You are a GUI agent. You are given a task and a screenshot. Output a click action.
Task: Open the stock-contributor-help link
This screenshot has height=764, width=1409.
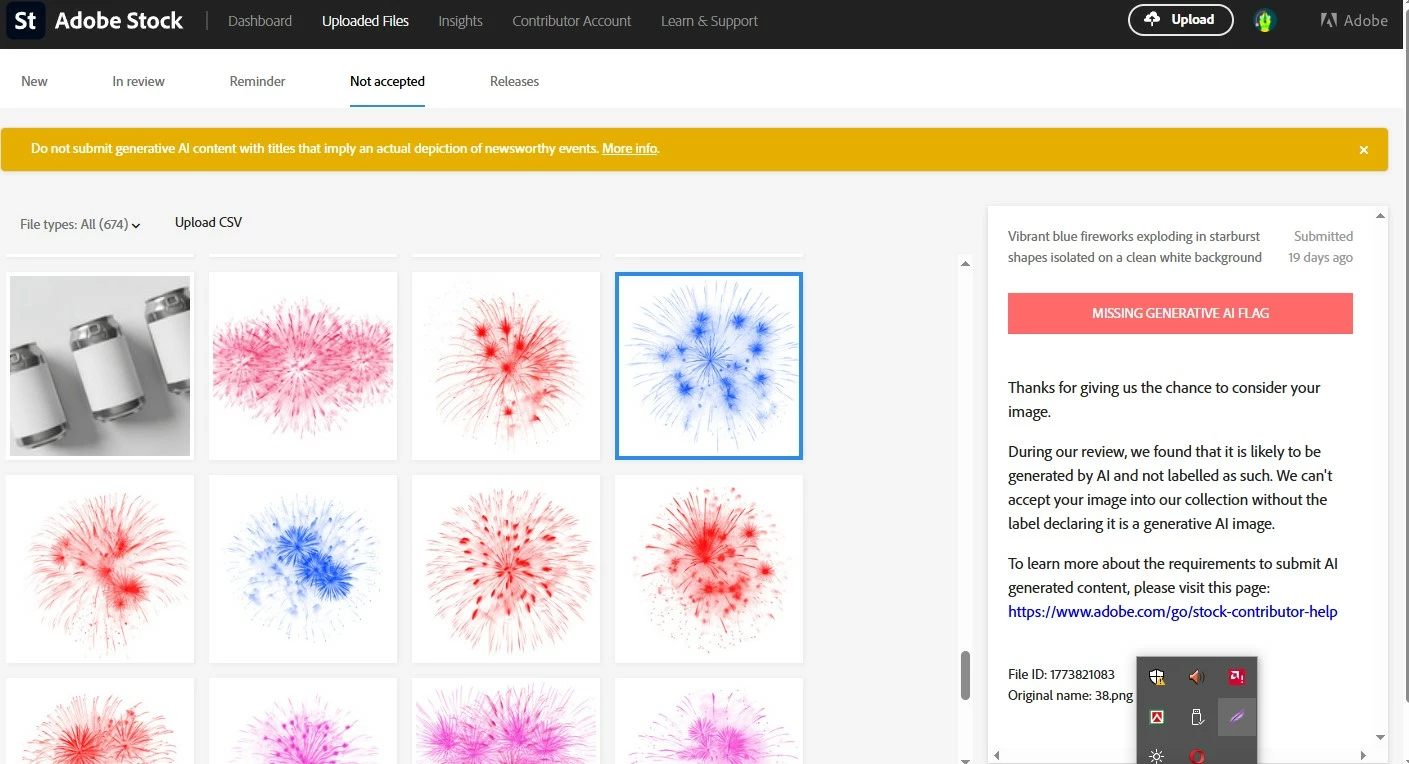pyautogui.click(x=1172, y=612)
